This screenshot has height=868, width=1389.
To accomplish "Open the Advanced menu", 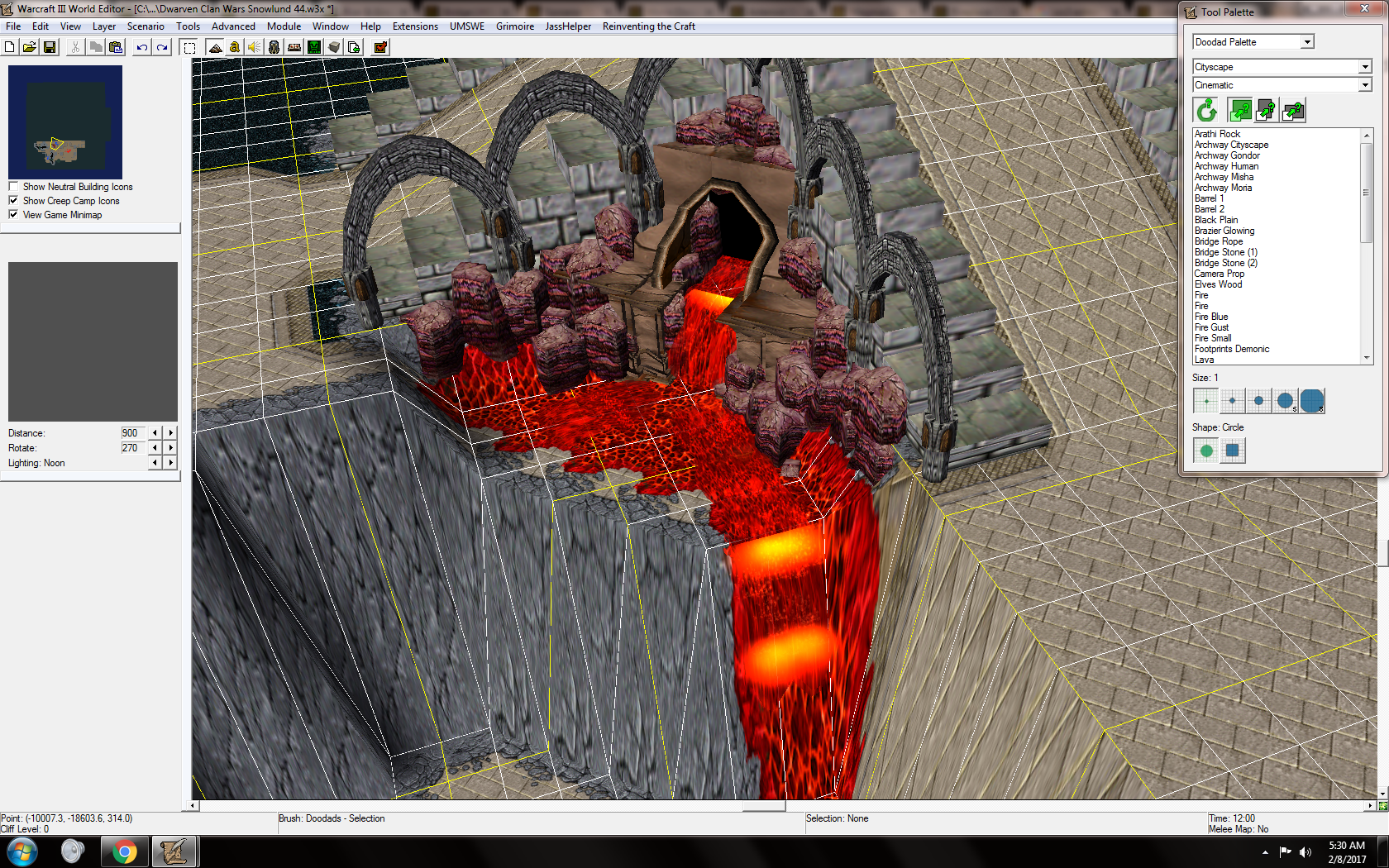I will 233,26.
